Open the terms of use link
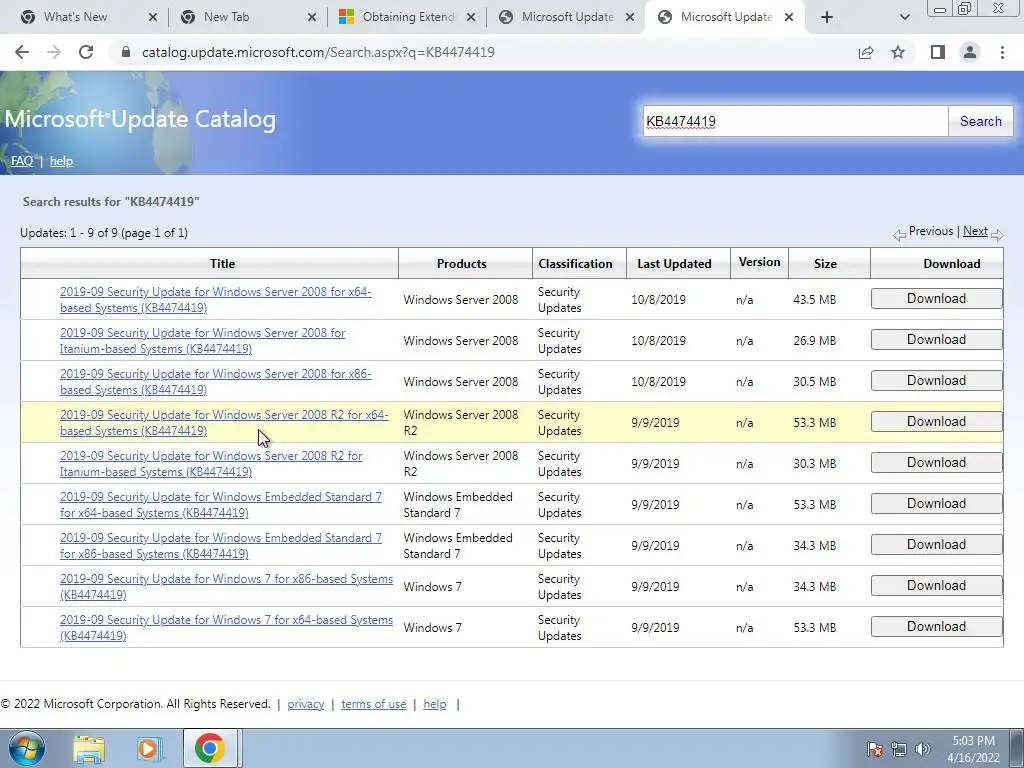Viewport: 1024px width, 768px height. pos(374,704)
